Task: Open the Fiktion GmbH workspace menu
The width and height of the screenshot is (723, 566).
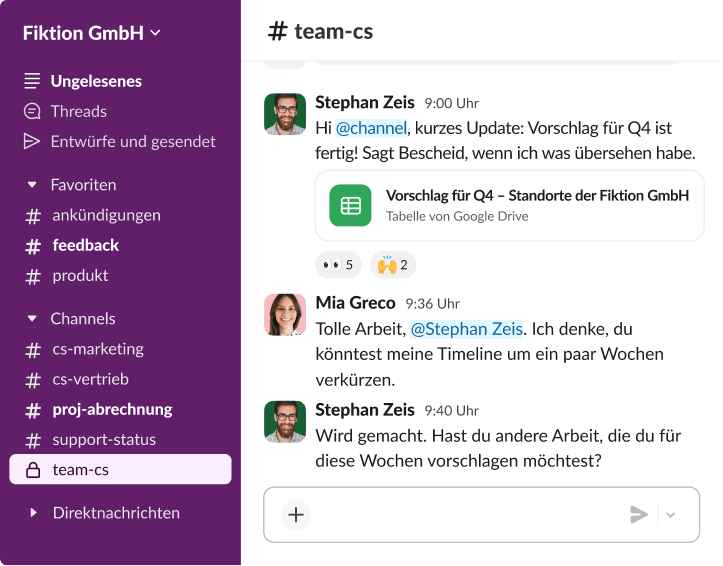Action: point(92,33)
